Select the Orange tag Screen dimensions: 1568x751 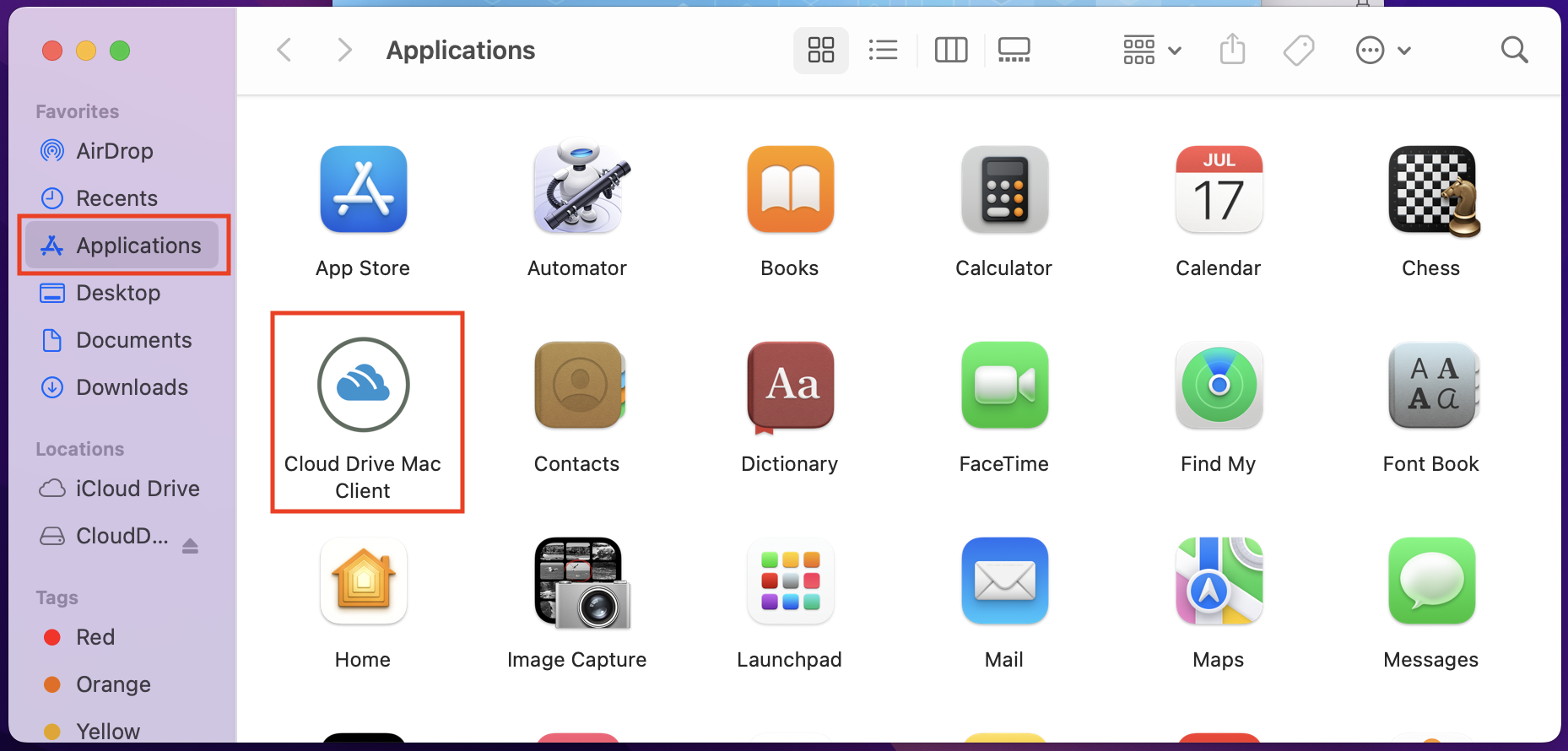(122, 684)
